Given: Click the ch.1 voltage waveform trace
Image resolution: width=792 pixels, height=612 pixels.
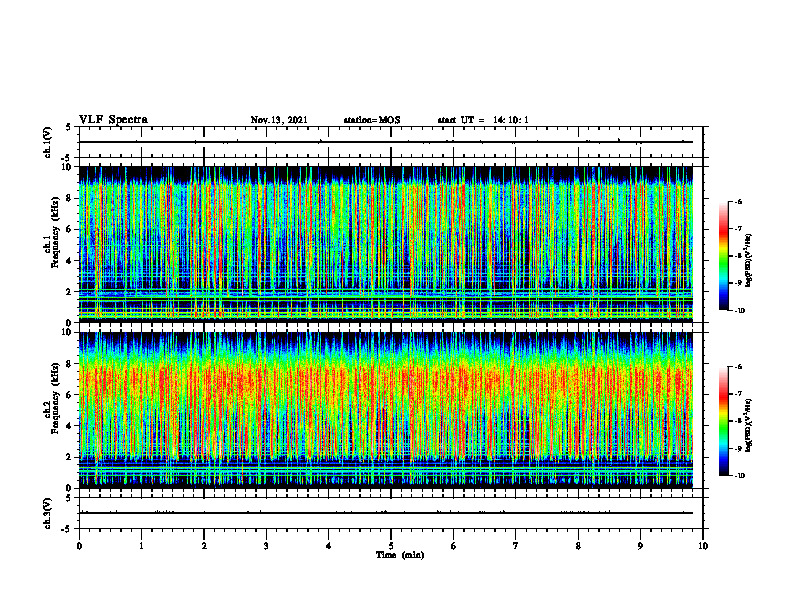Looking at the screenshot, I should point(385,142).
